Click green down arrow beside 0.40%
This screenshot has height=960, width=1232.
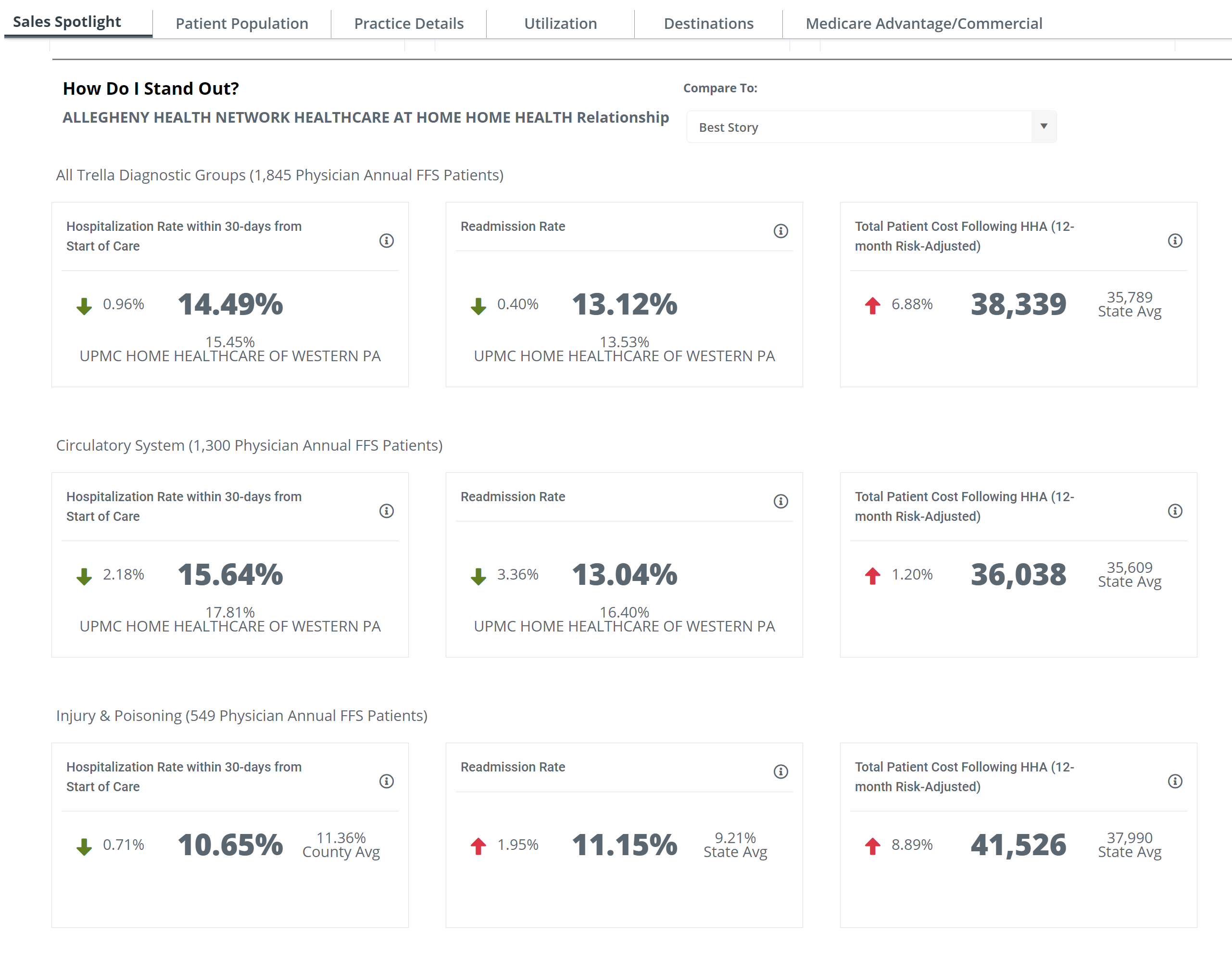(x=478, y=306)
